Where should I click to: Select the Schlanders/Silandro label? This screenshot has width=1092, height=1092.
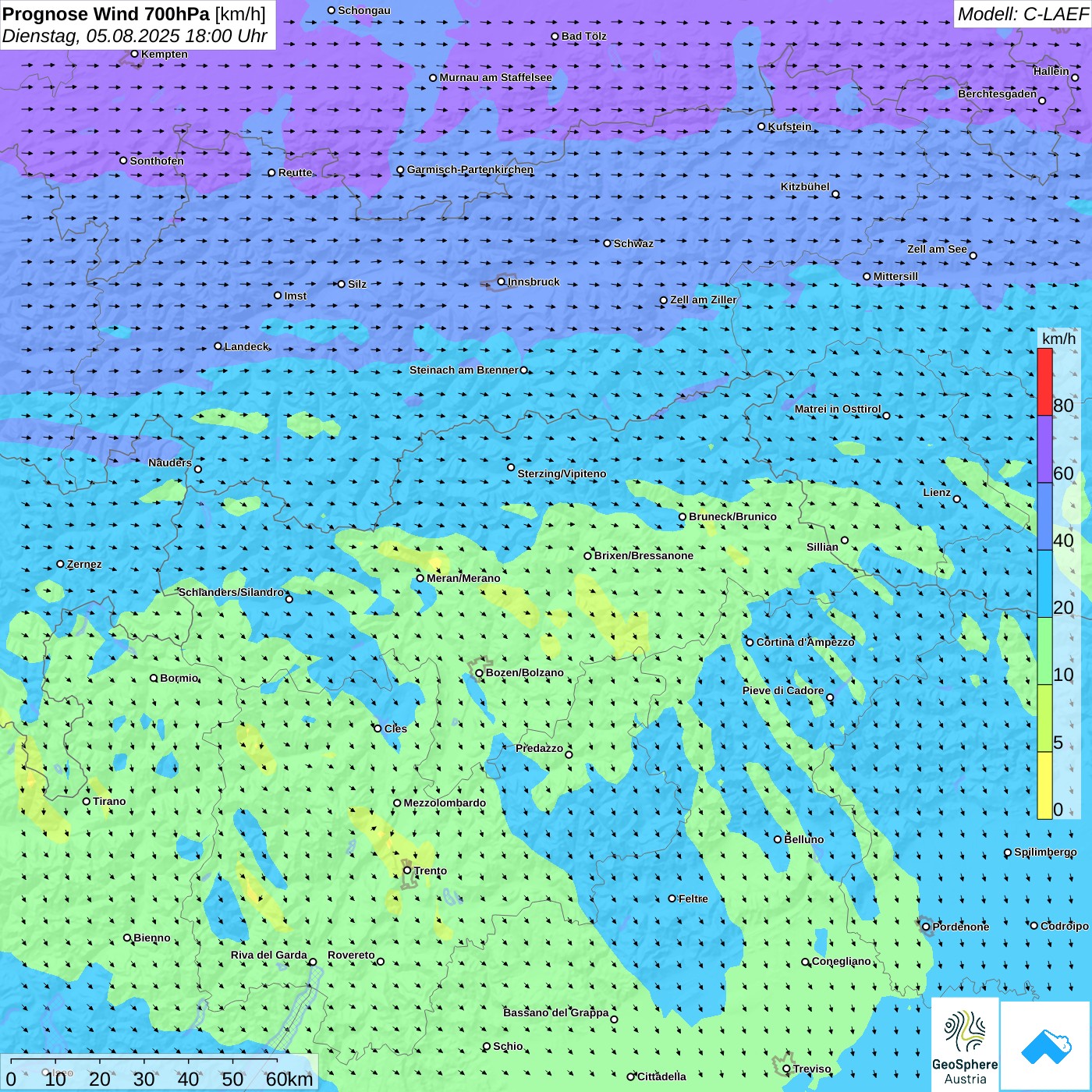pyautogui.click(x=231, y=592)
